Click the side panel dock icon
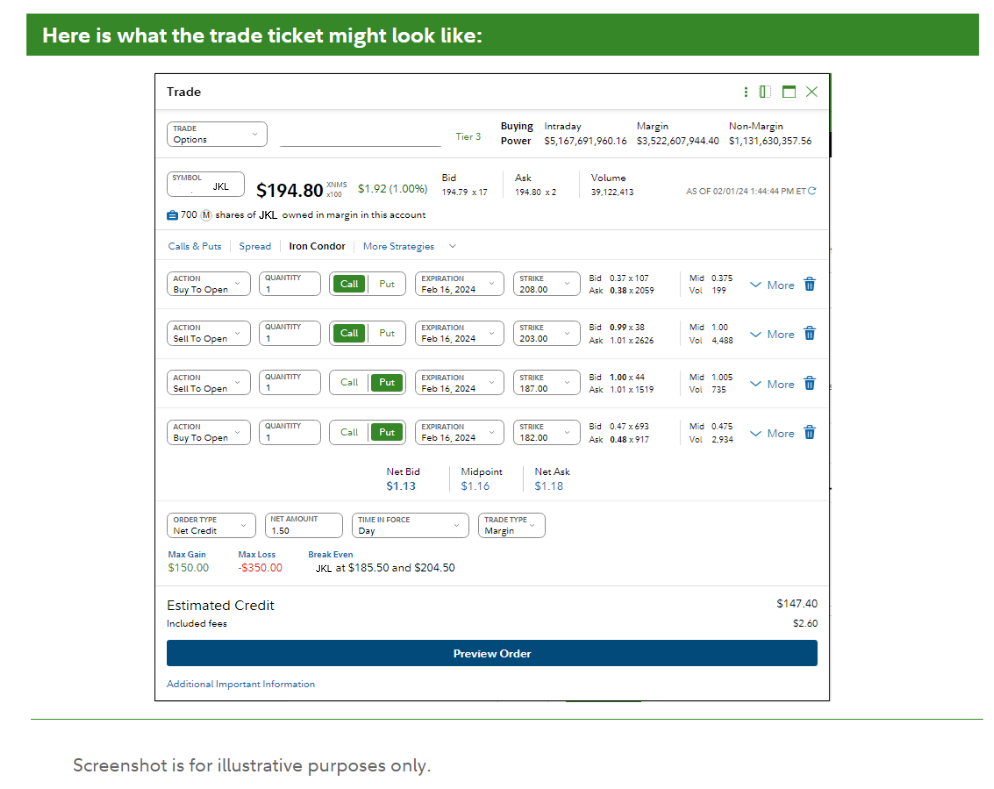This screenshot has width=994, height=789. (x=765, y=92)
